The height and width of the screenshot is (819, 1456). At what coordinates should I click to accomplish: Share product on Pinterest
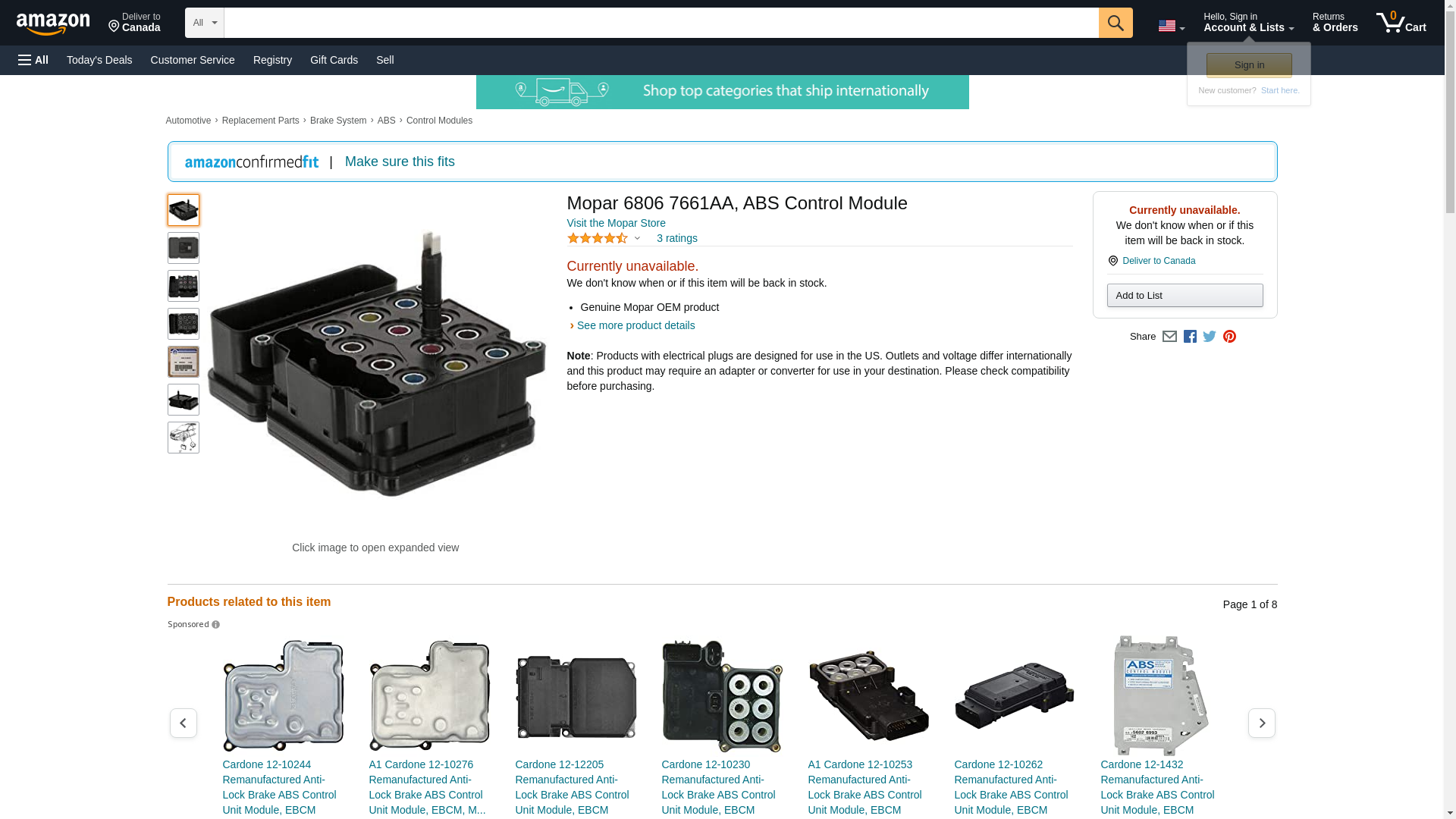tap(1229, 337)
